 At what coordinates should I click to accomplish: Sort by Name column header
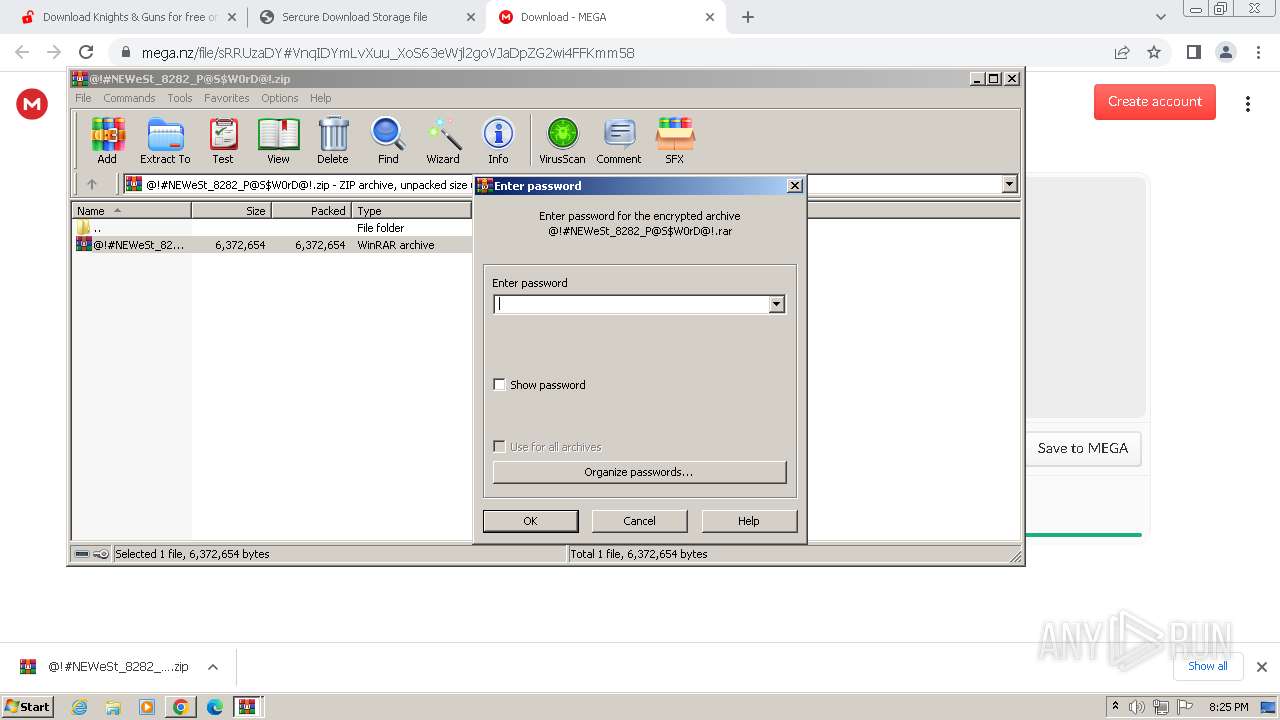(132, 211)
